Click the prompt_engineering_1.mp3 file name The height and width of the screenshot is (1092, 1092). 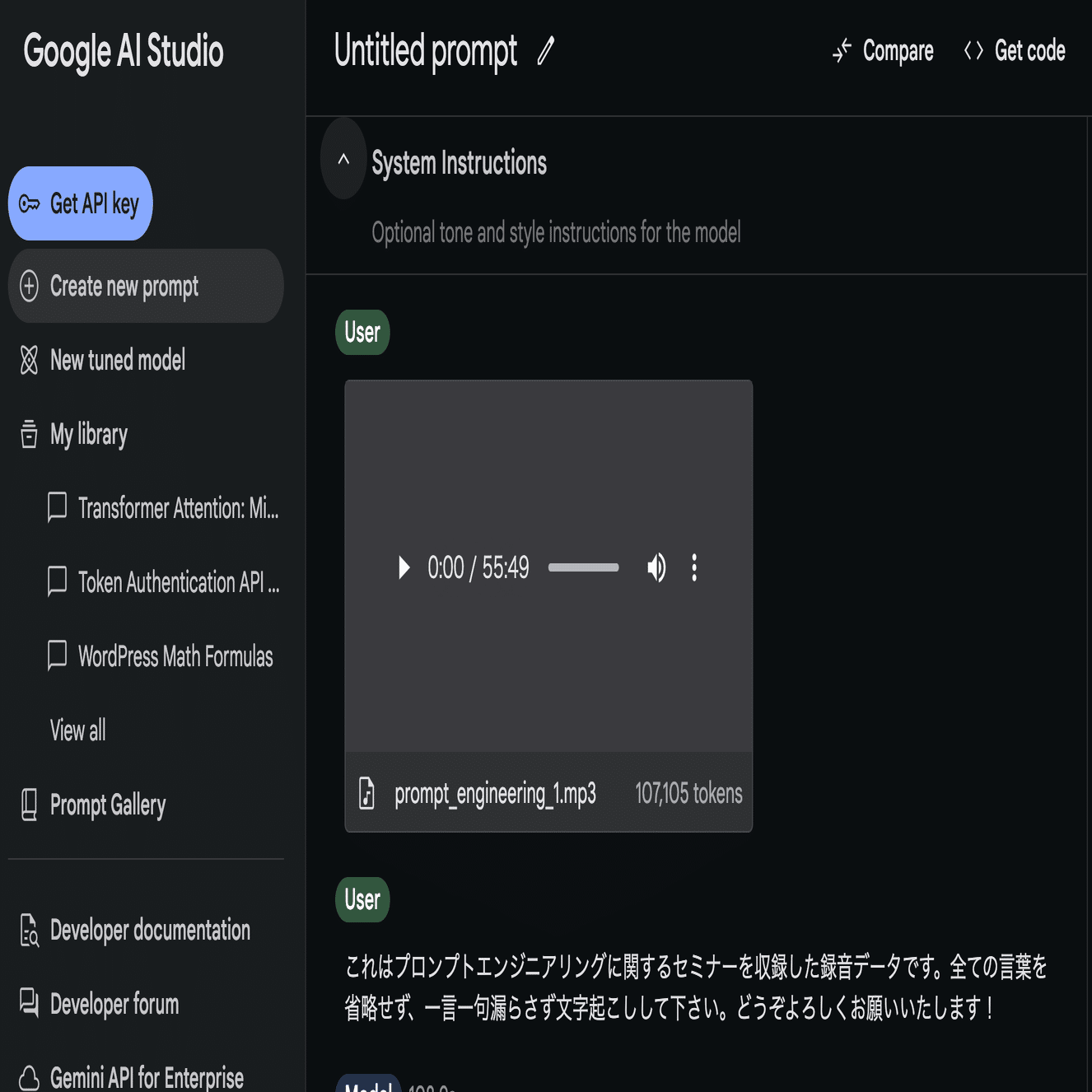pyautogui.click(x=495, y=793)
